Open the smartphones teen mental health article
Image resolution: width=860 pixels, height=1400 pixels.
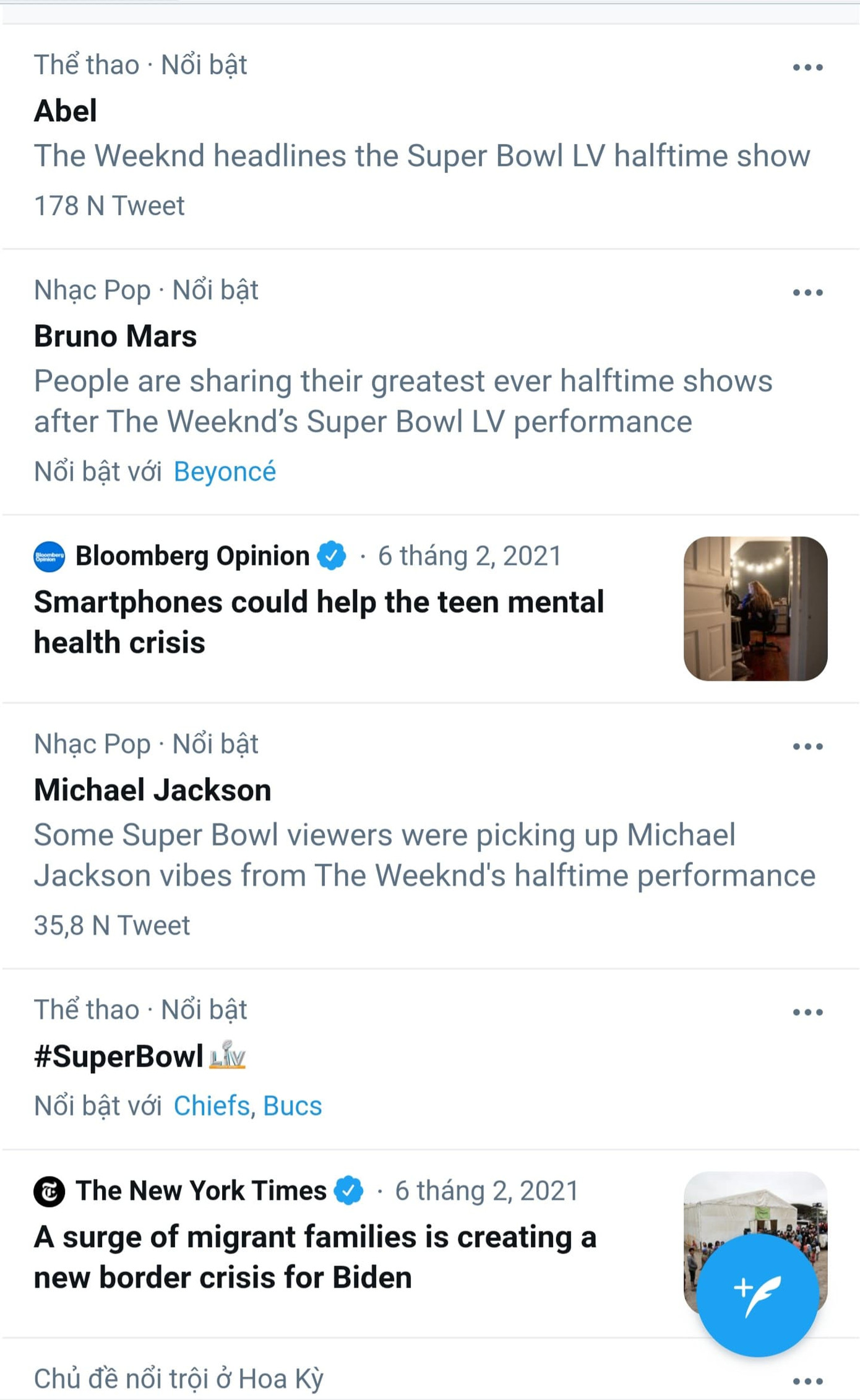(319, 621)
